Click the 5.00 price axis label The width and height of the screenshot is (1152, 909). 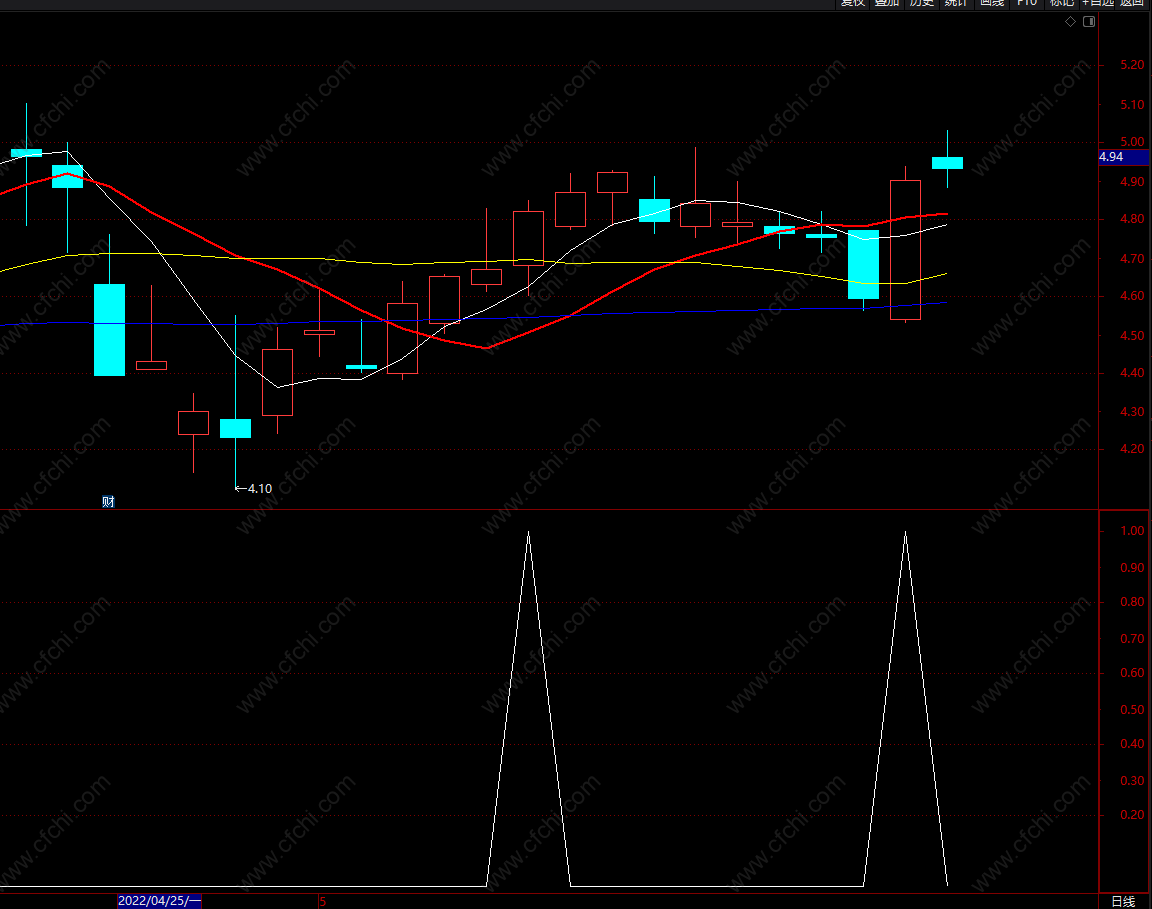click(1132, 142)
